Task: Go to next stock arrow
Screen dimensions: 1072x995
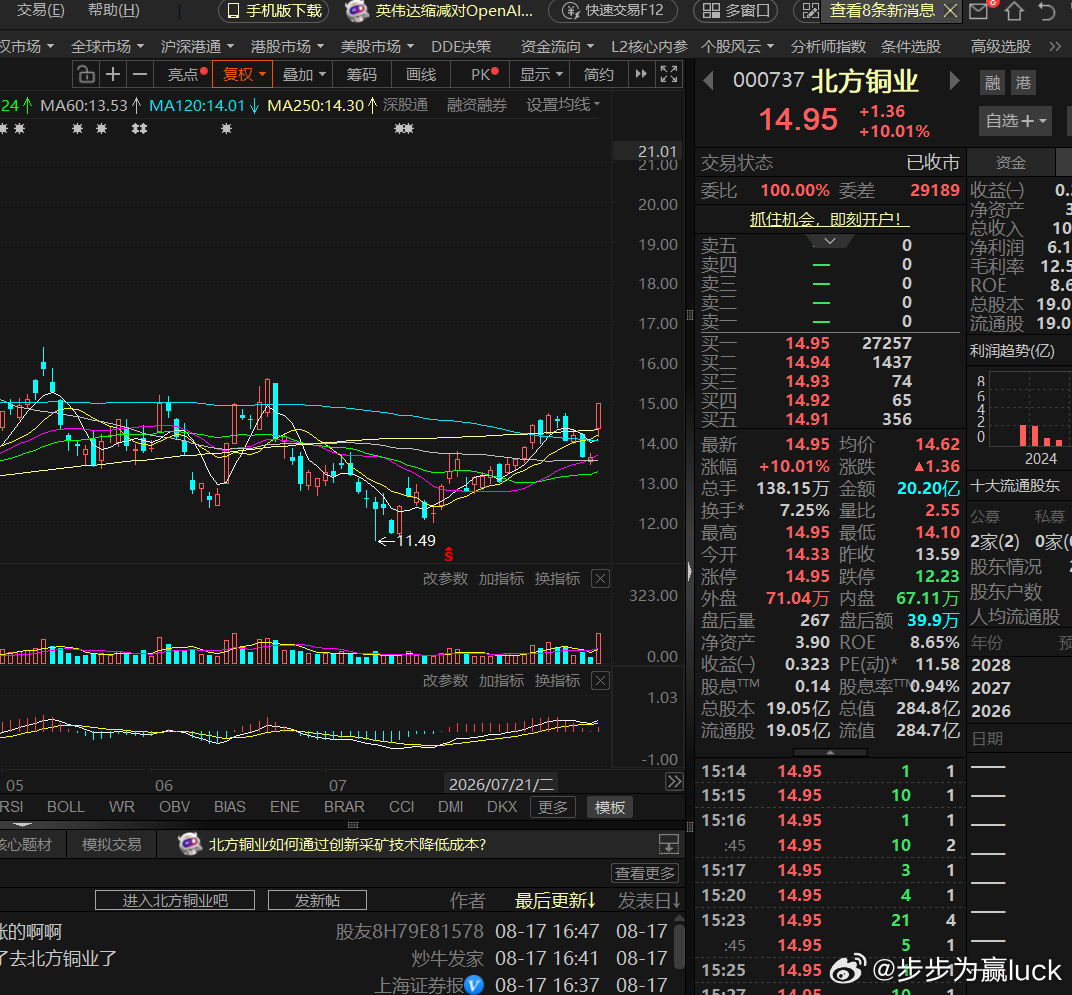Action: [x=954, y=81]
